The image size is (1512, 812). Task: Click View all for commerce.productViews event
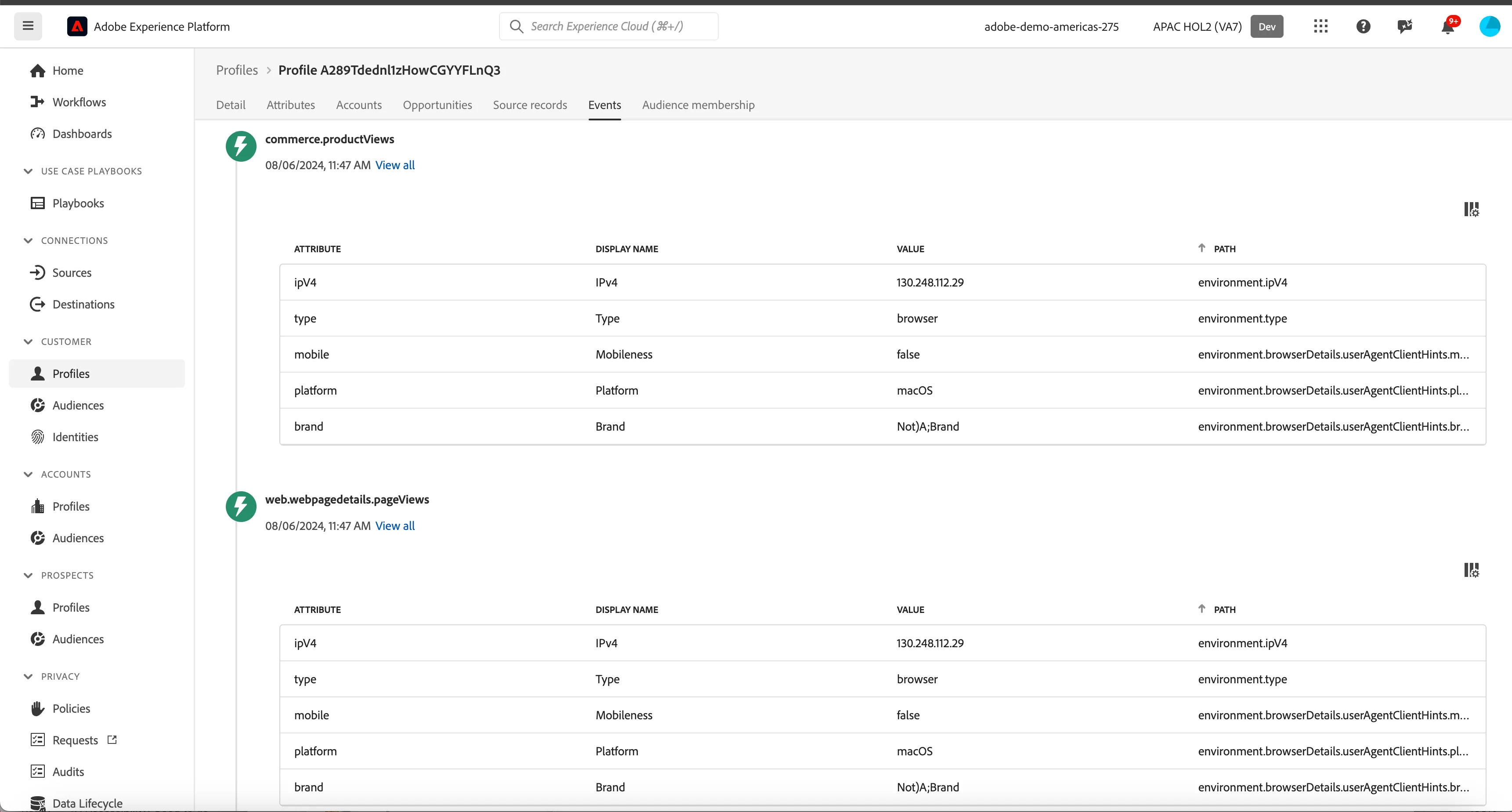pos(395,166)
